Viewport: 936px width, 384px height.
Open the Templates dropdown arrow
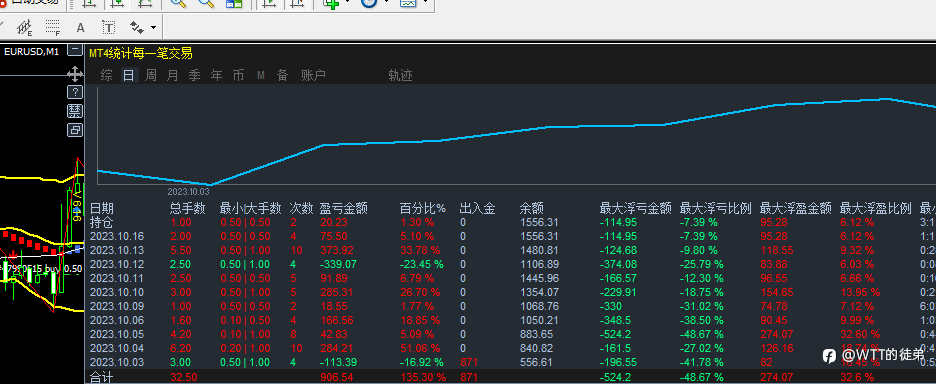coord(425,2)
